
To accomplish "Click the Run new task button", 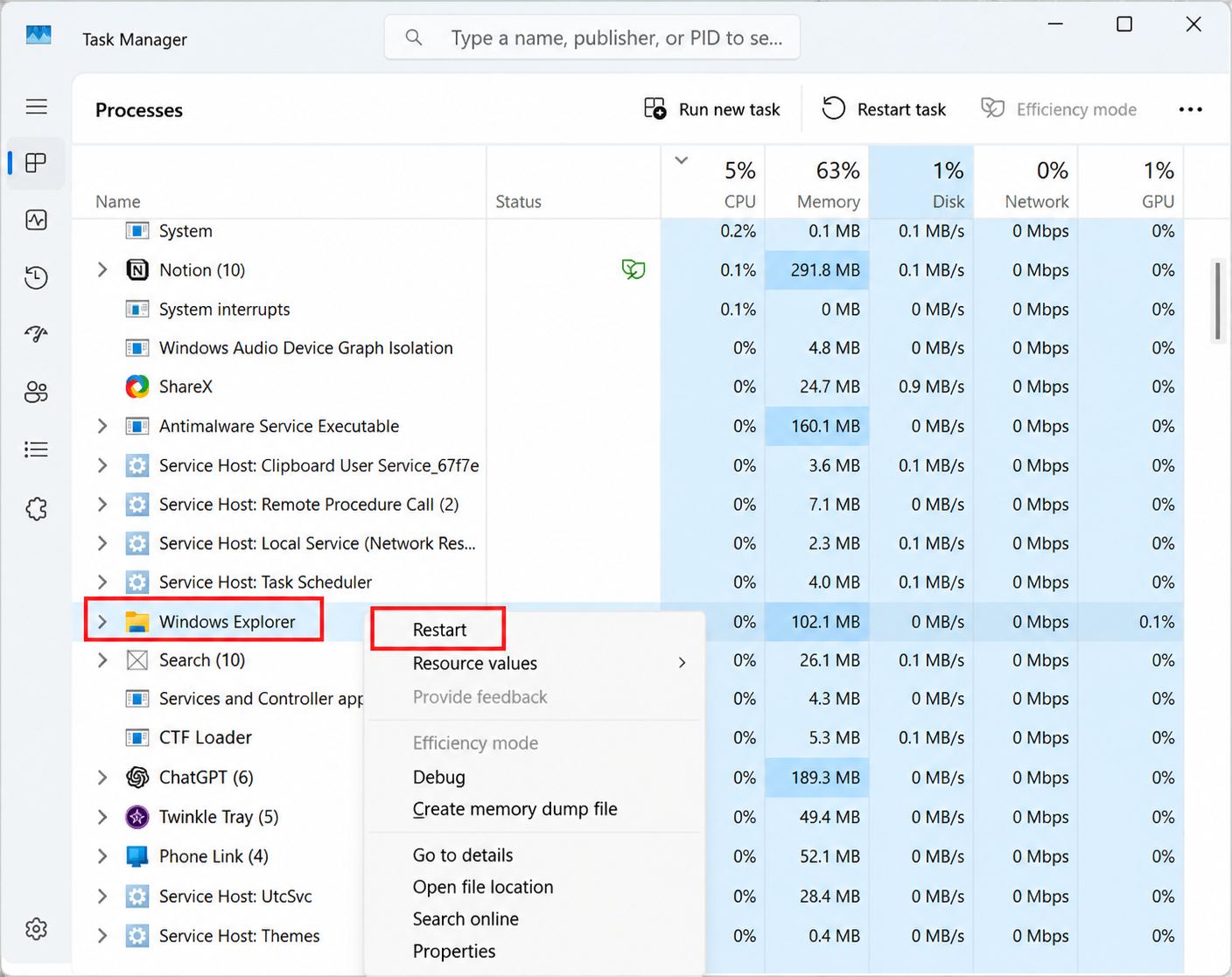I will [711, 109].
